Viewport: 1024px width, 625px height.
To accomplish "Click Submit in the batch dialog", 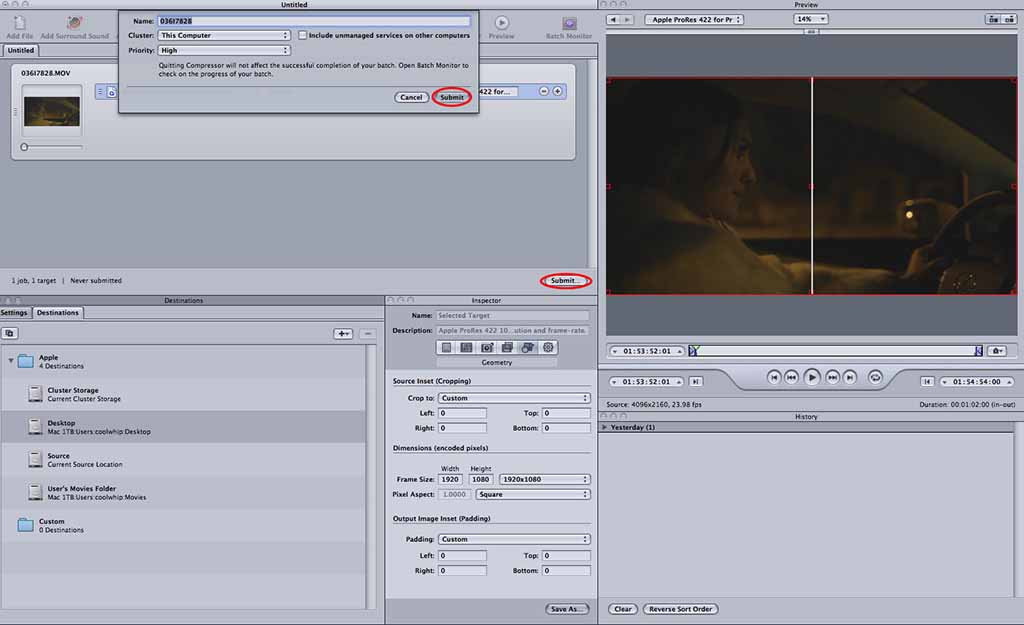I will tap(452, 97).
